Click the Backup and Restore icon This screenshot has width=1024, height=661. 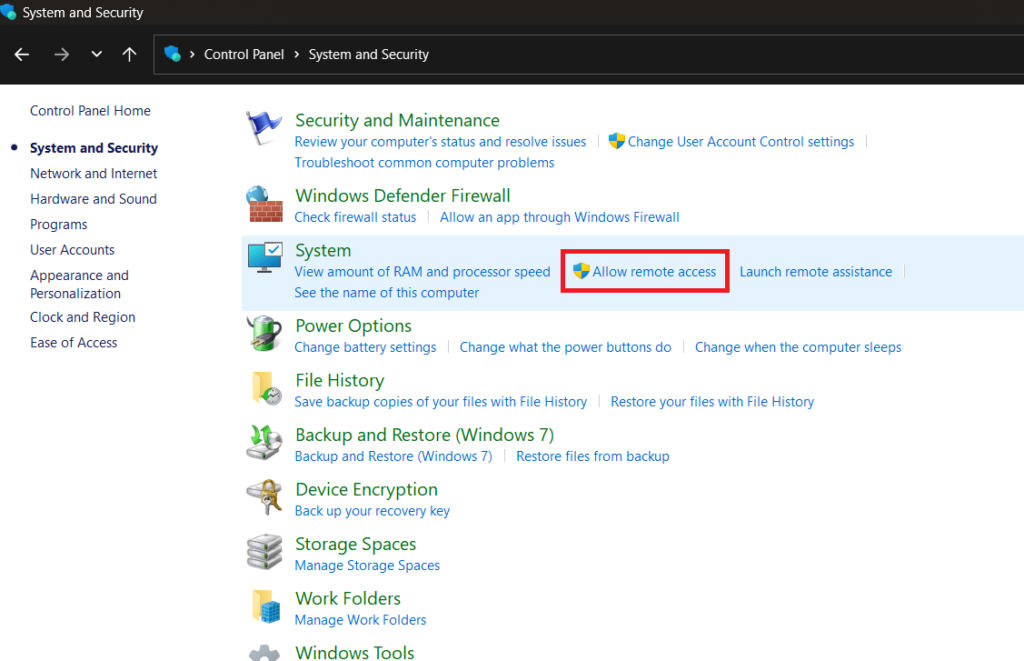264,443
